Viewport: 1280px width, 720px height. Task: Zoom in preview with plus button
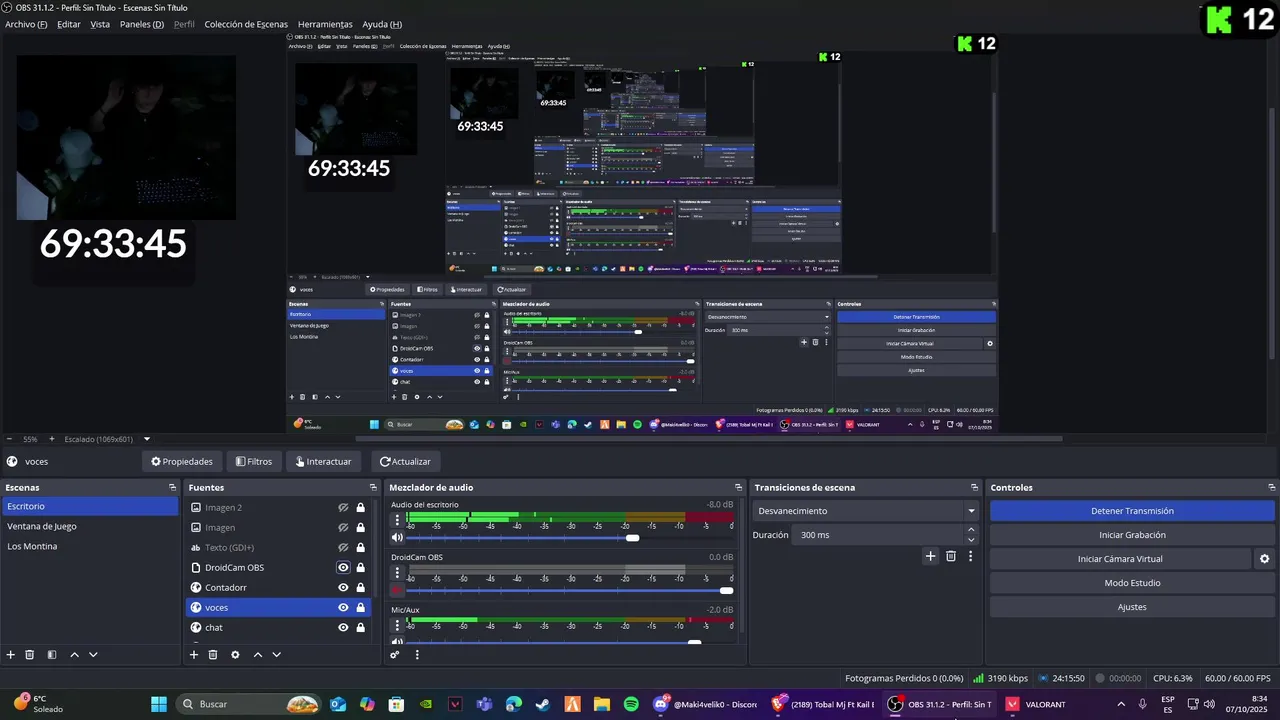click(50, 439)
